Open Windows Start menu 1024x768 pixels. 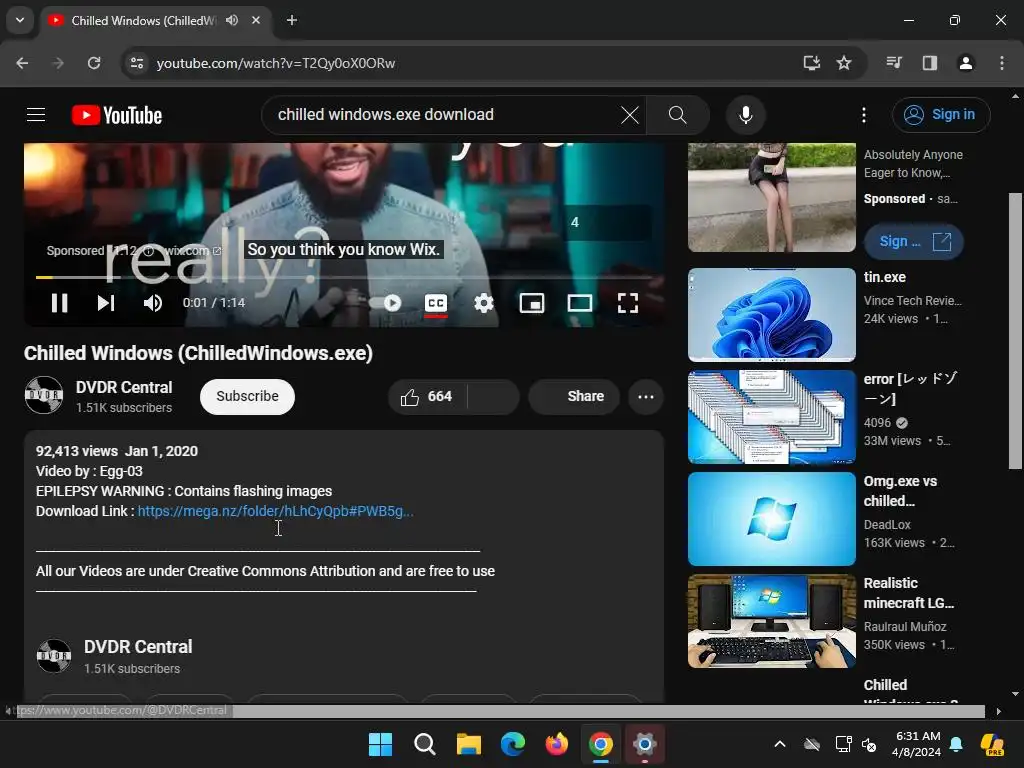point(381,744)
